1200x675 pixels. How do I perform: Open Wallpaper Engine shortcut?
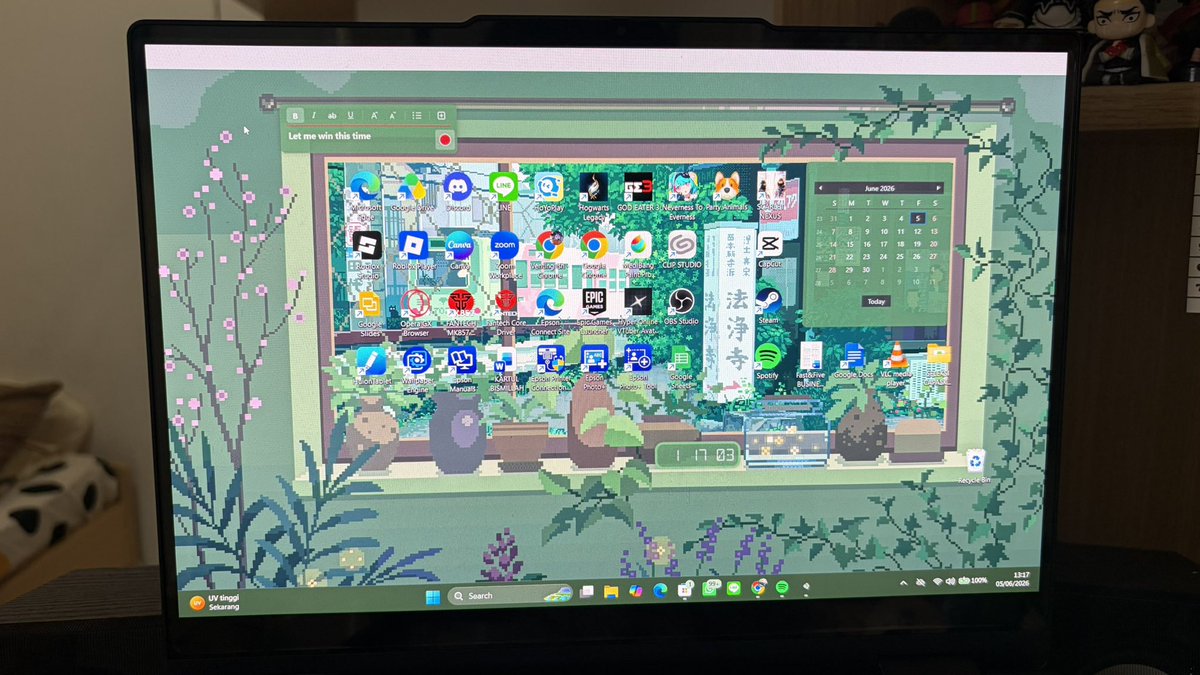pyautogui.click(x=416, y=369)
